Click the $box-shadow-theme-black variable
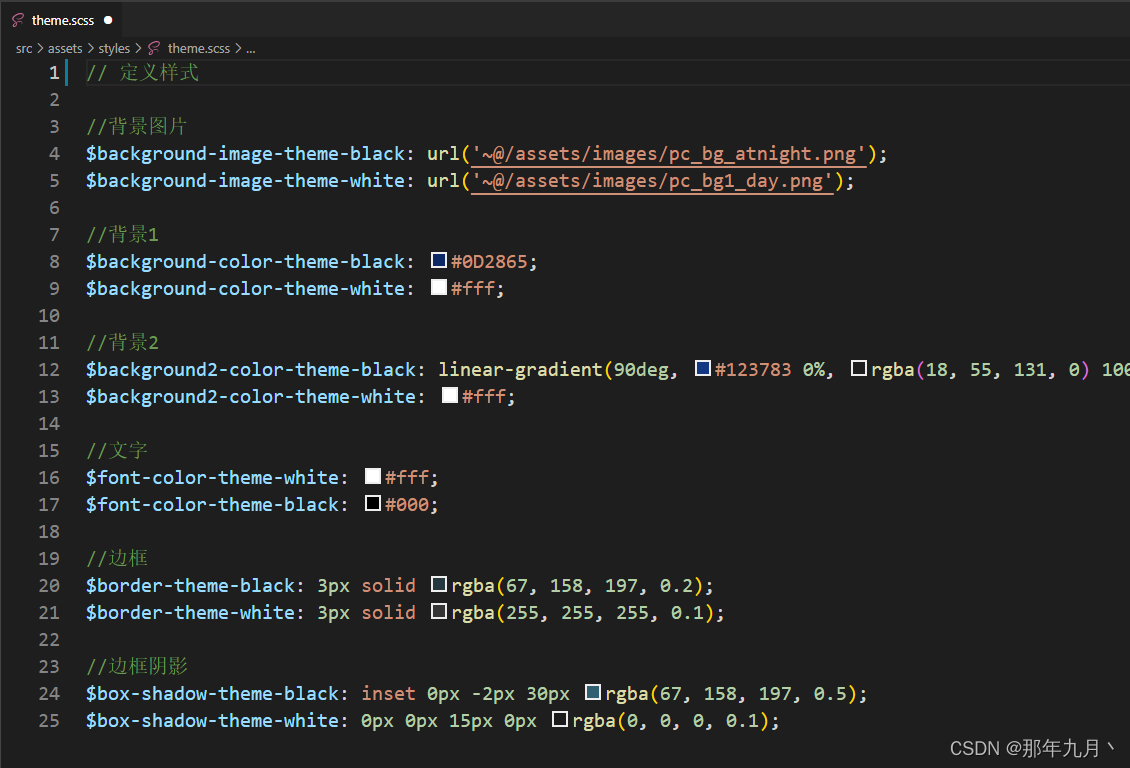1130x768 pixels. click(x=212, y=693)
